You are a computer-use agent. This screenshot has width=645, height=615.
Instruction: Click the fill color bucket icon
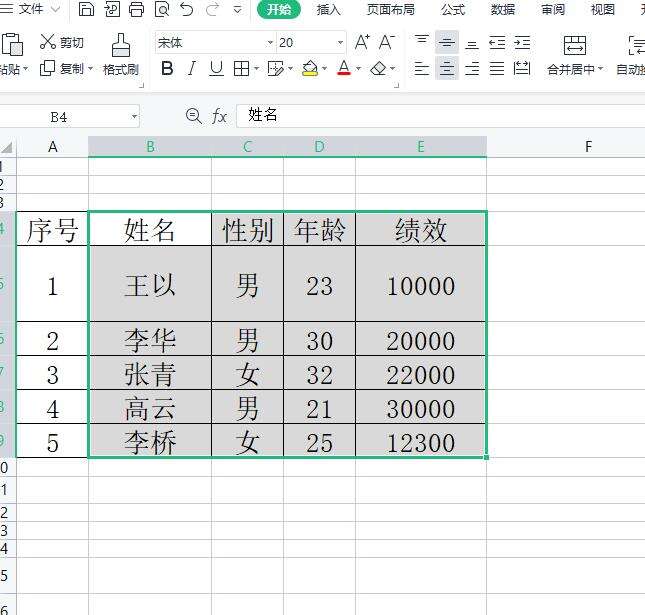coord(310,69)
